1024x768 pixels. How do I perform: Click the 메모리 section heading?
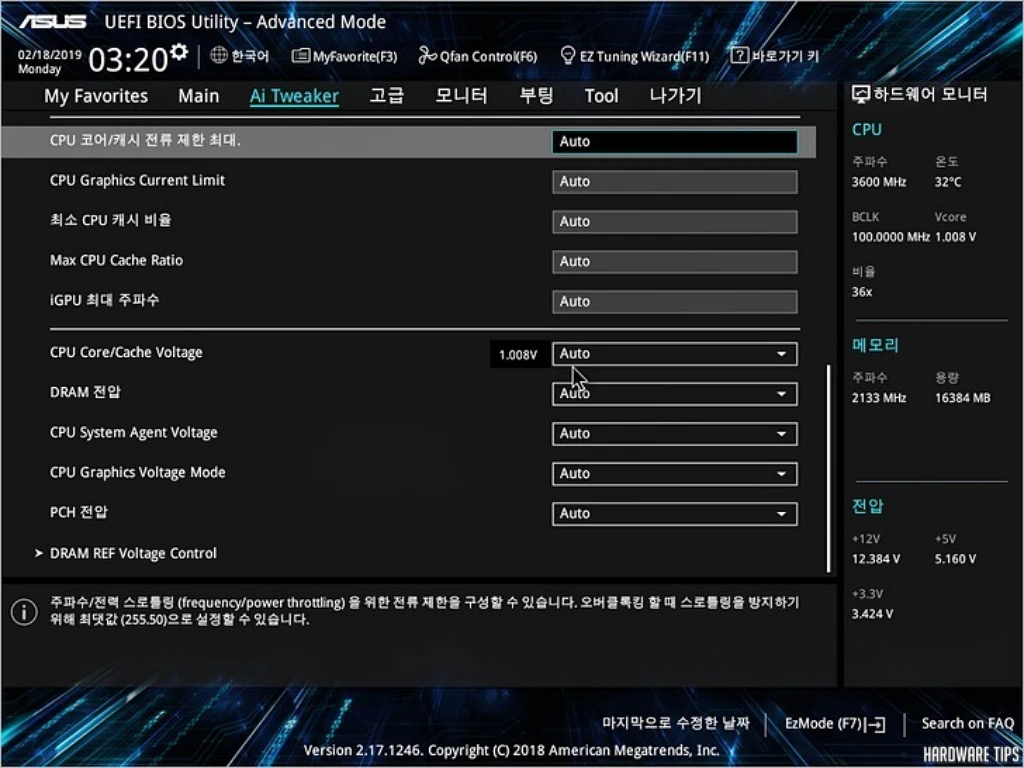(x=875, y=345)
